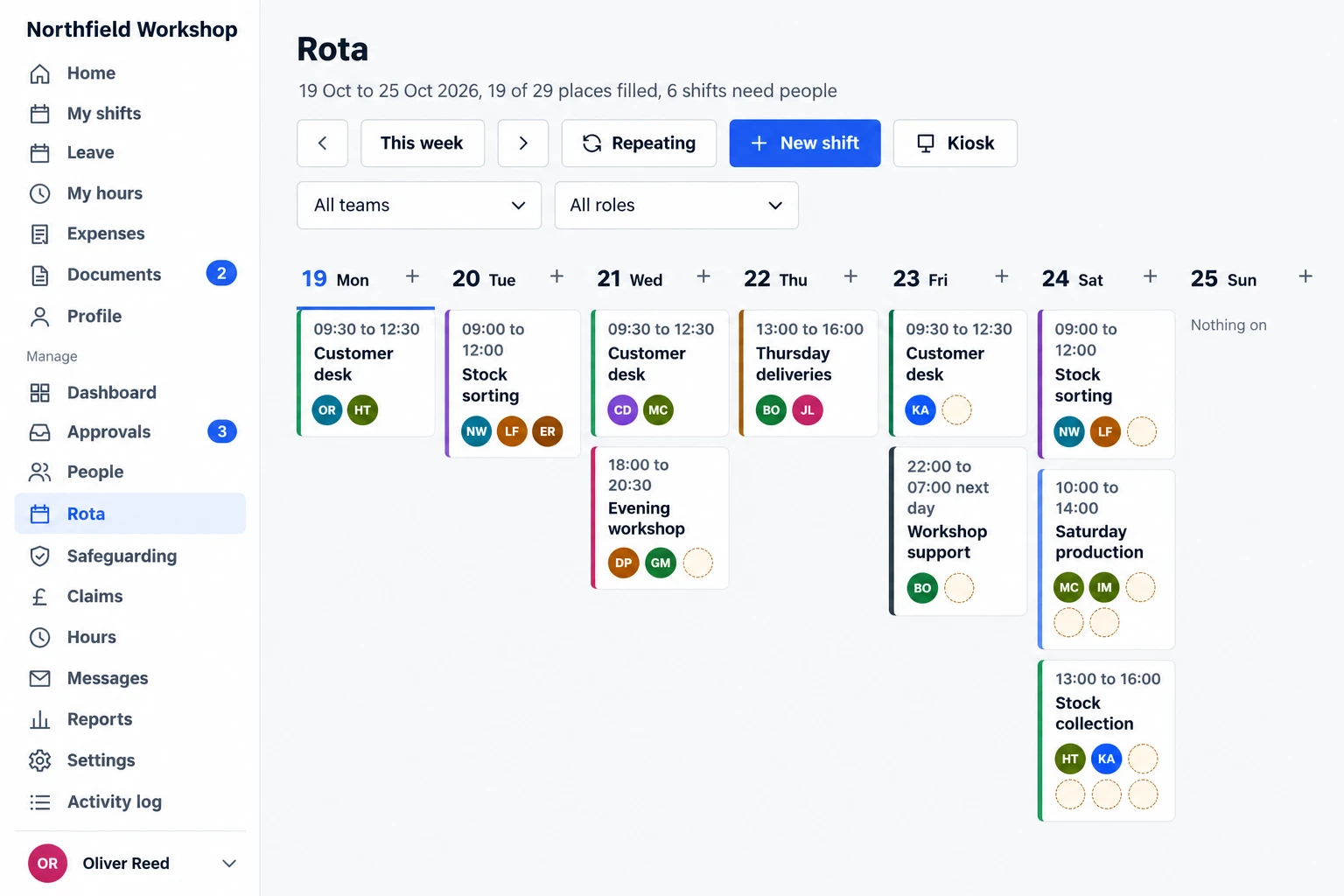
Task: Open Settings in the sidebar
Action: (x=130, y=760)
